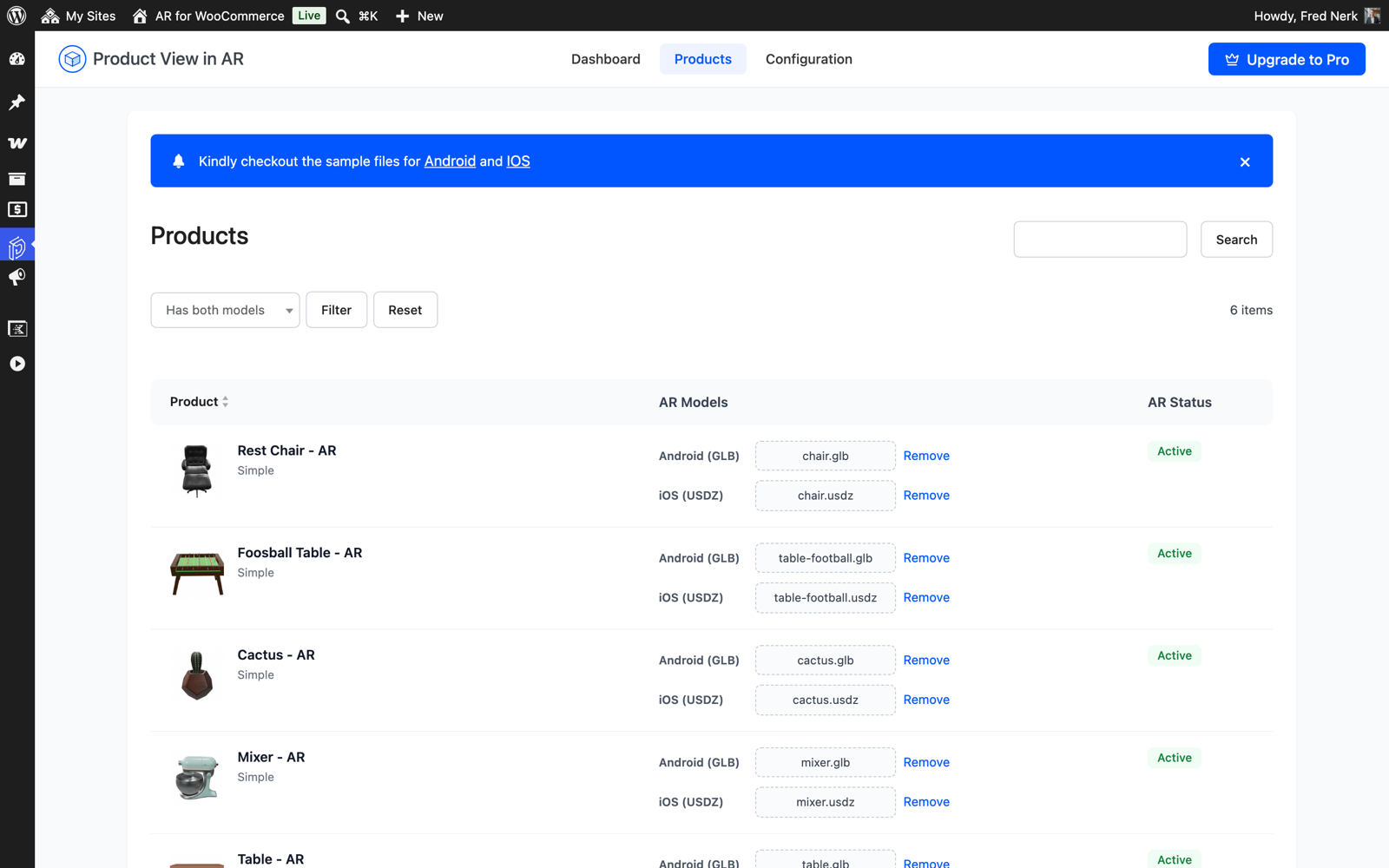Screen dimensions: 1389x868
Task: Open Posts pin icon in sidebar
Action: point(17,102)
